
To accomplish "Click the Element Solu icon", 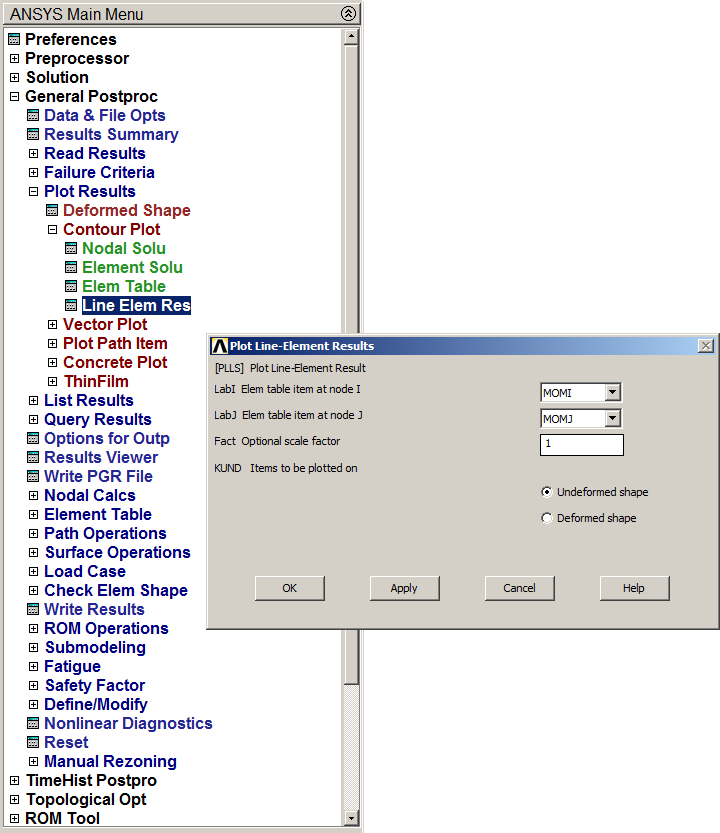I will tap(71, 268).
